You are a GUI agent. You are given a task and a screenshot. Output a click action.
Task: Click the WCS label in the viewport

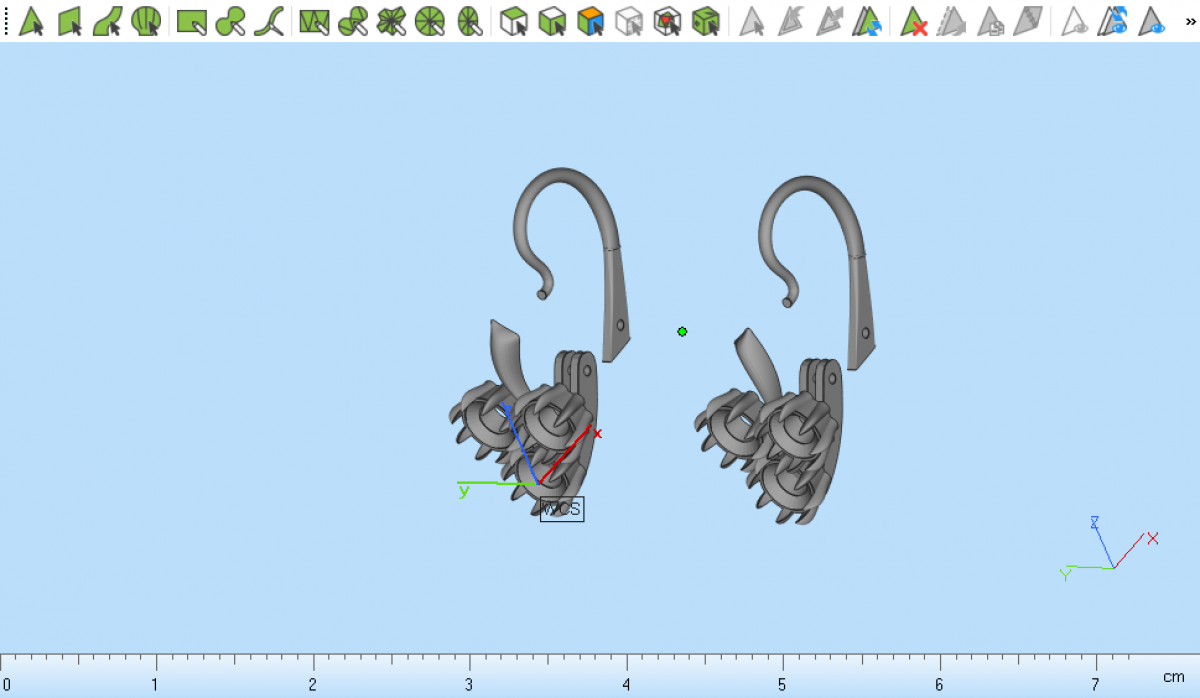click(x=561, y=509)
